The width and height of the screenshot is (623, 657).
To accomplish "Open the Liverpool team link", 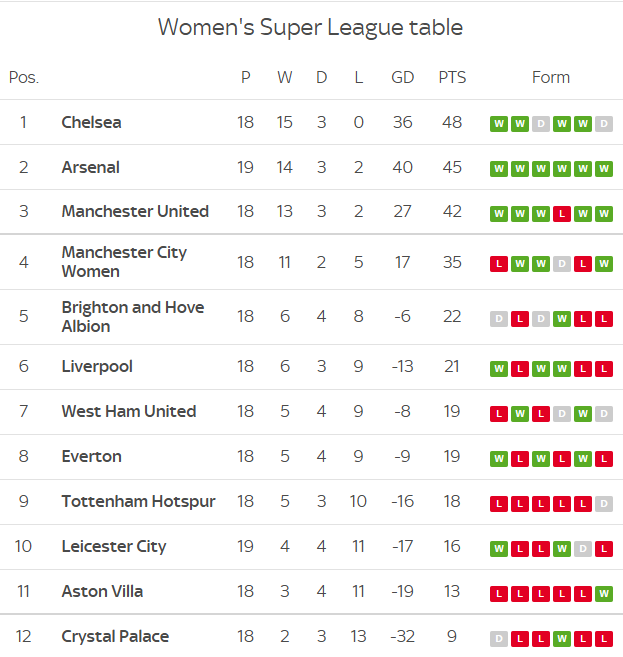I will point(97,367).
